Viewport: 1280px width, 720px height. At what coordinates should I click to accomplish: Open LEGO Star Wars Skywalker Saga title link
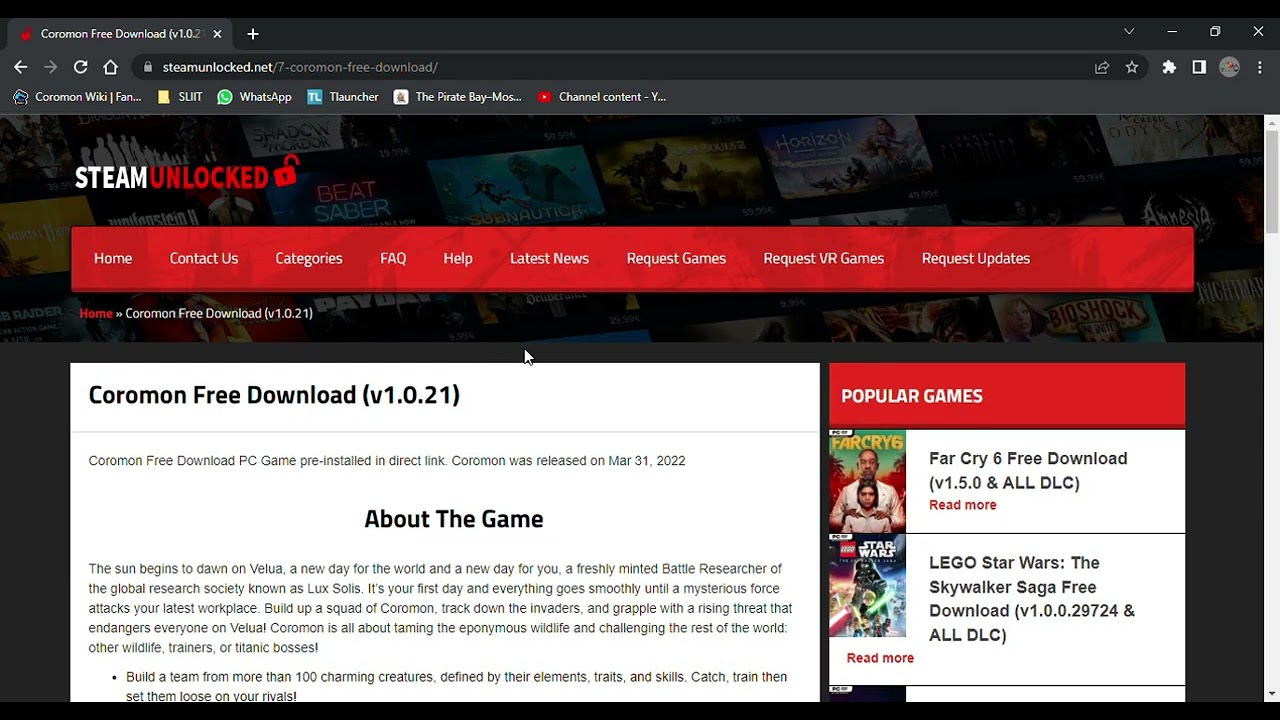pos(1032,599)
